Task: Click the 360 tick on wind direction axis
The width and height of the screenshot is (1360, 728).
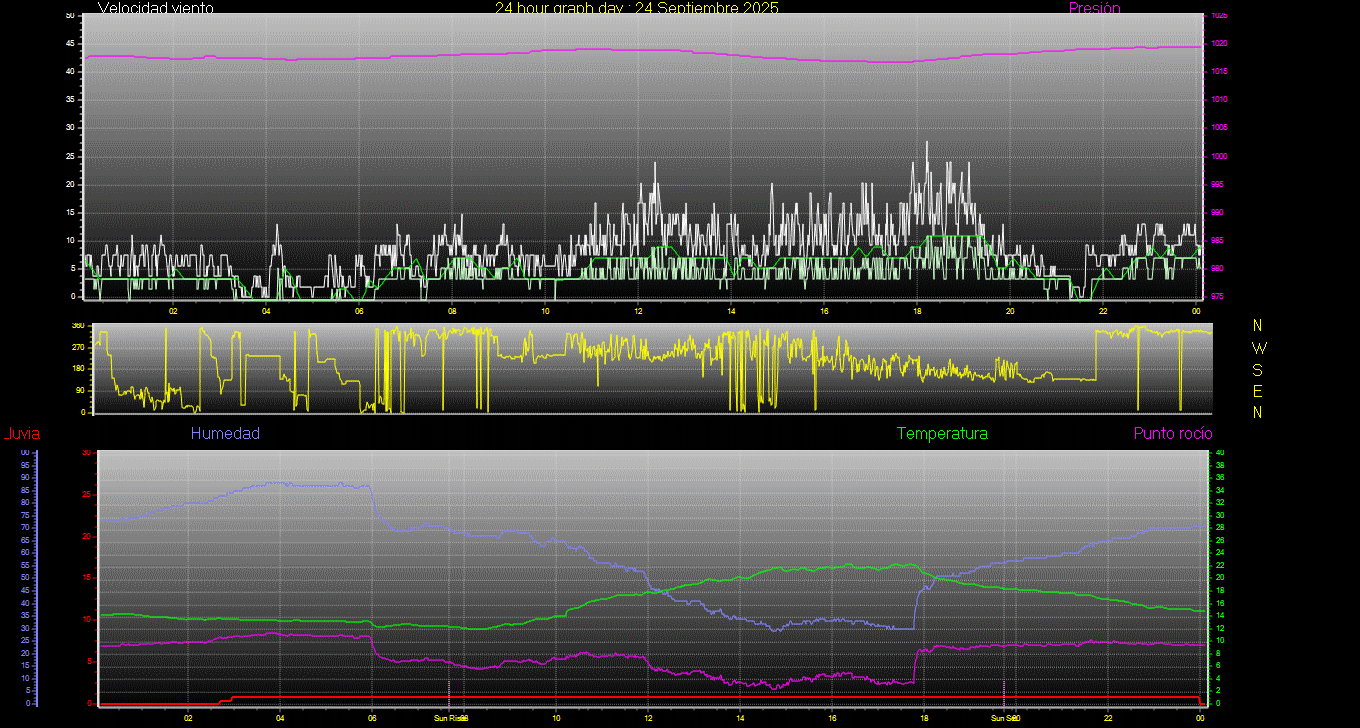Action: pyautogui.click(x=77, y=326)
